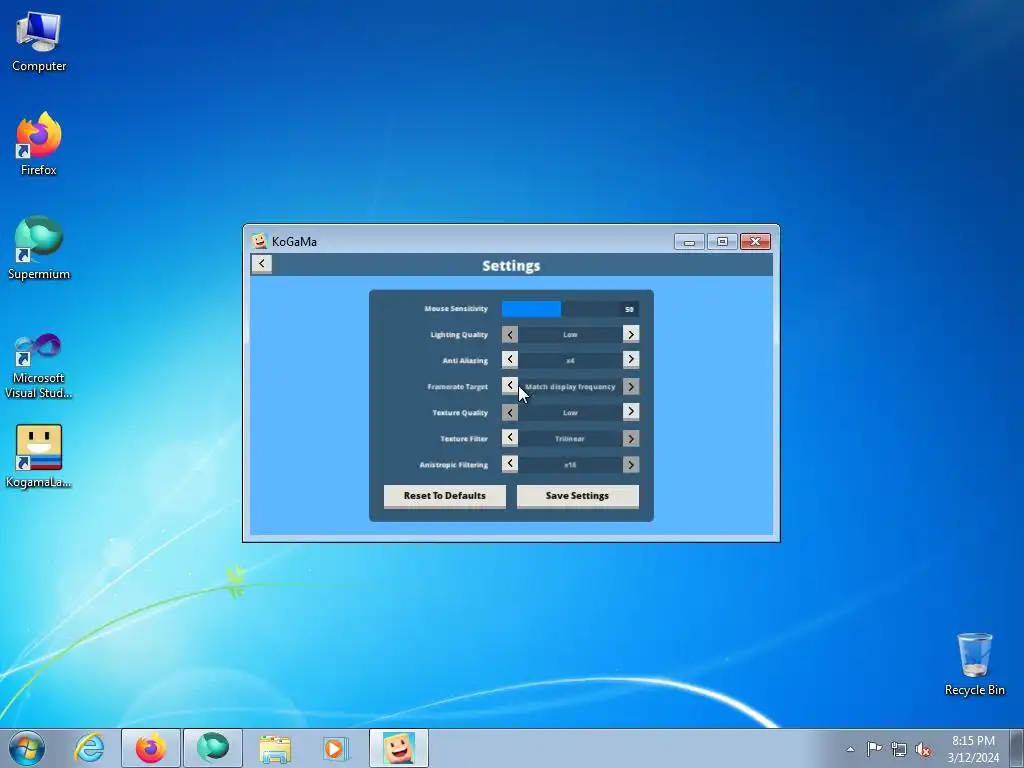The width and height of the screenshot is (1024, 768).
Task: Launch Internet Explorer from taskbar
Action: (x=89, y=748)
